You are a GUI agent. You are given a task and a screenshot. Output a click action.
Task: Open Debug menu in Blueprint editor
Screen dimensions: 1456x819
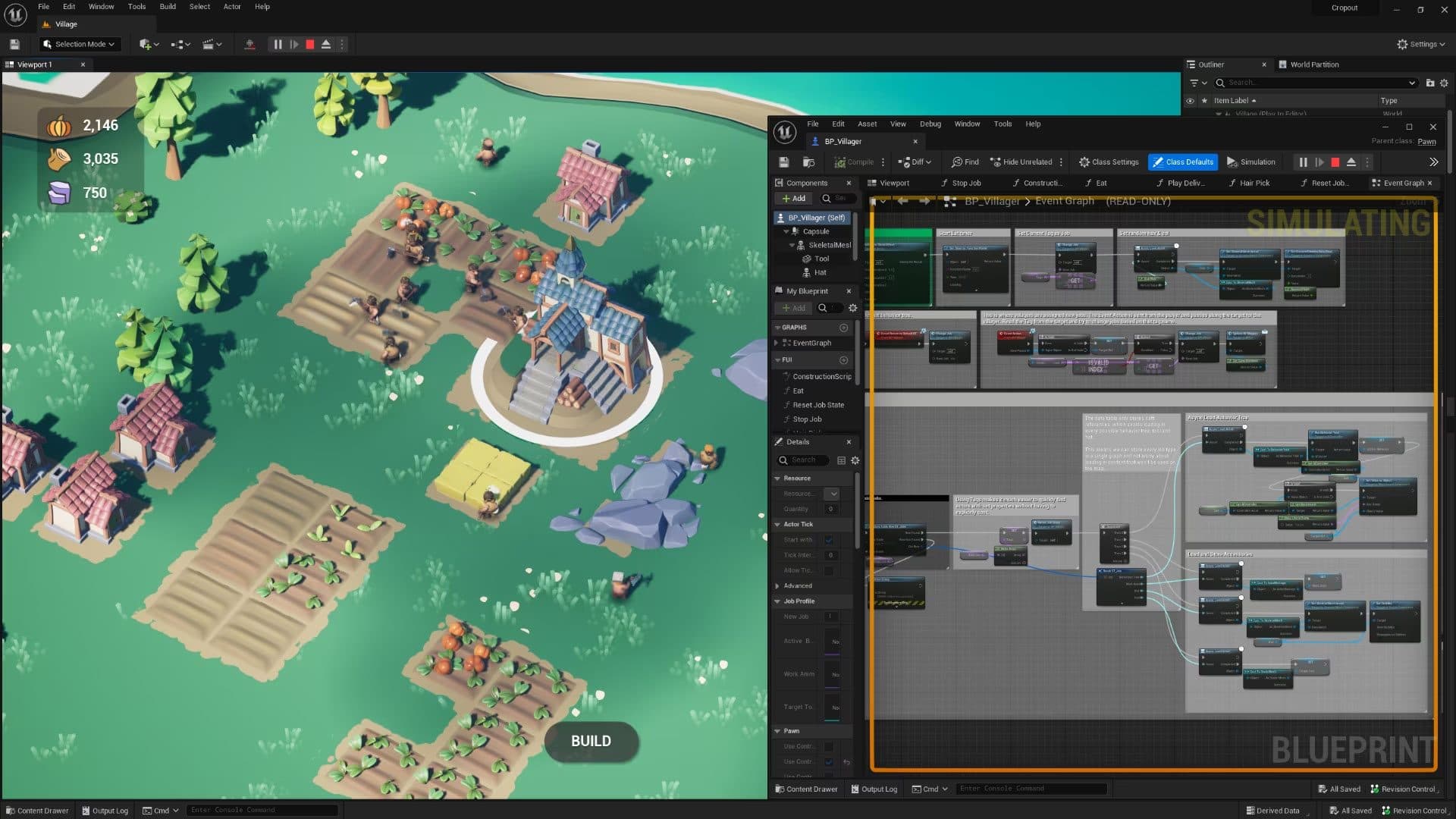tap(930, 124)
